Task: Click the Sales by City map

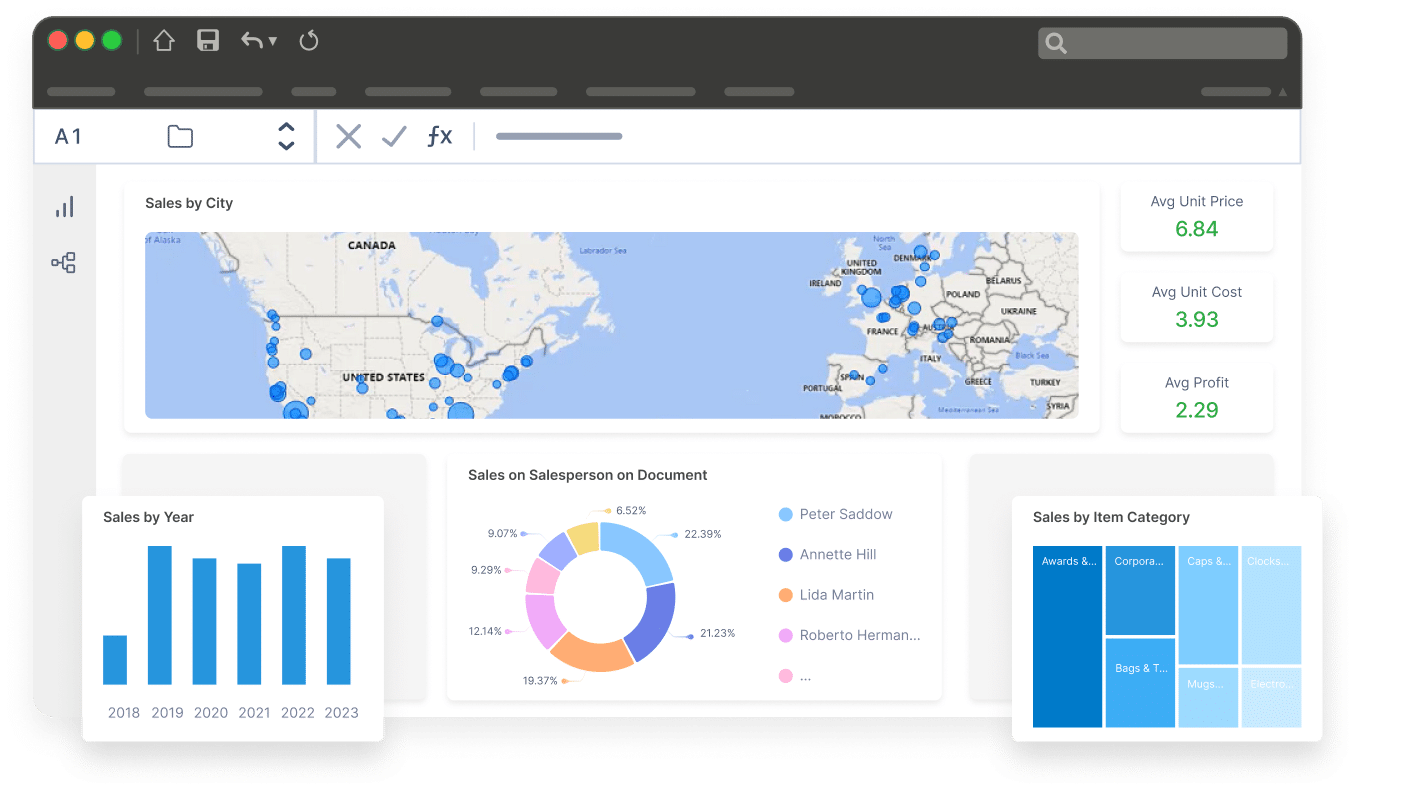Action: (x=611, y=325)
